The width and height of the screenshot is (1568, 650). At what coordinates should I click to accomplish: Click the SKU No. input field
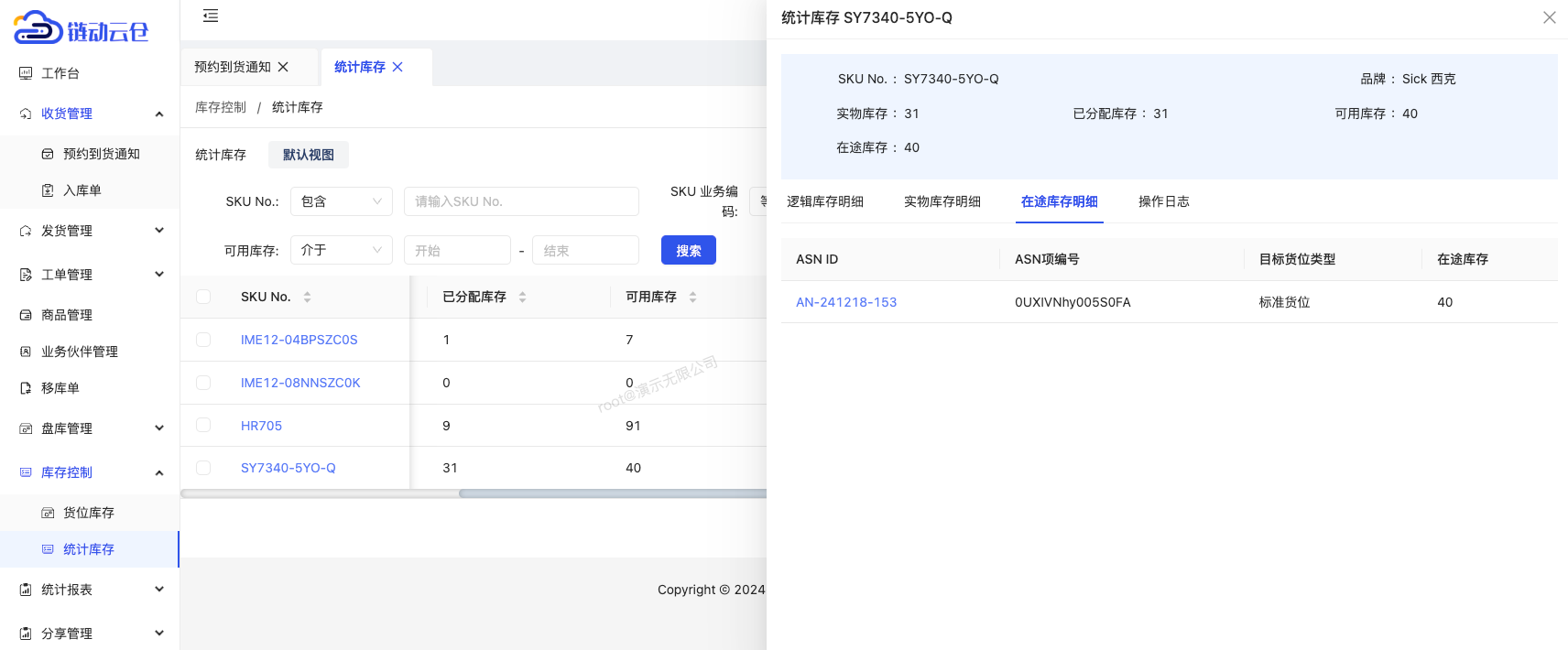click(x=520, y=201)
